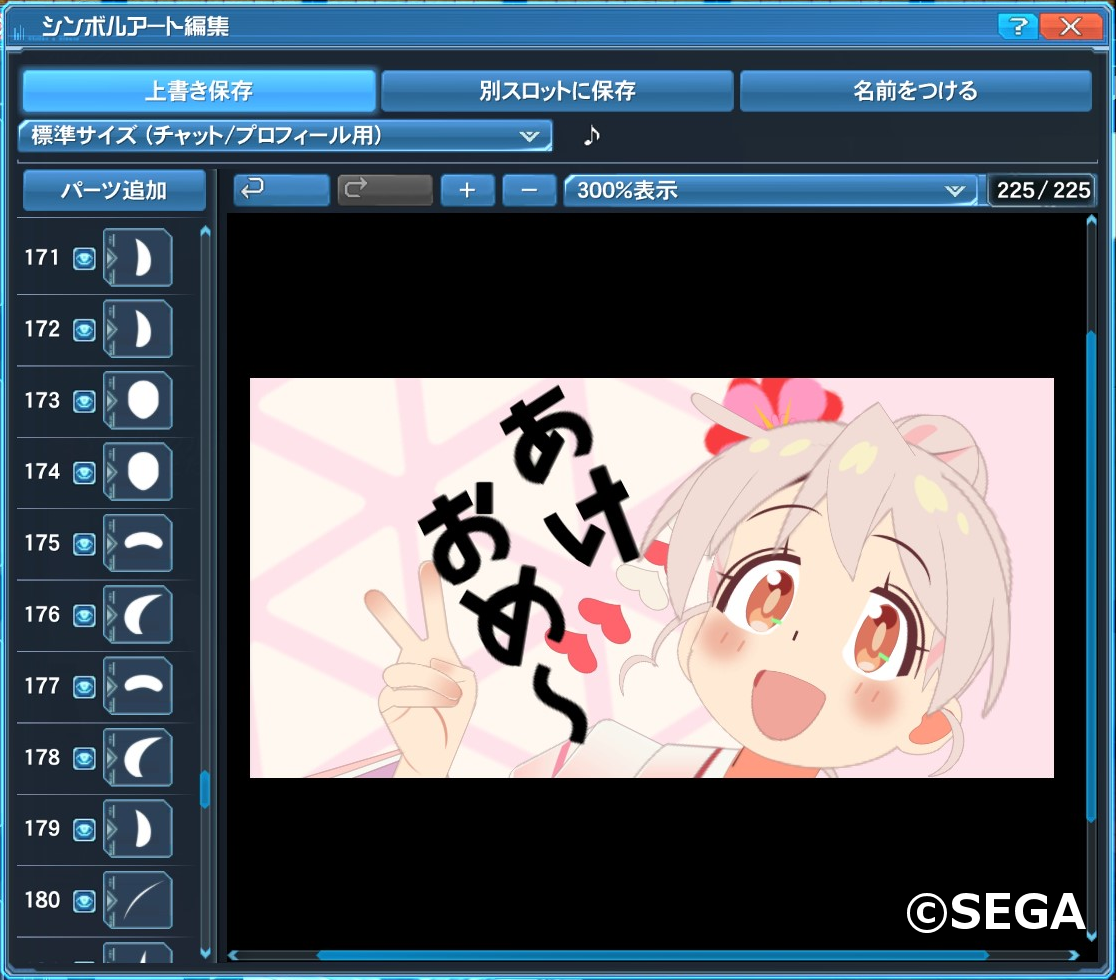1116x980 pixels.
Task: Select the thin curve thumbnail of layer 180
Action: click(x=143, y=900)
